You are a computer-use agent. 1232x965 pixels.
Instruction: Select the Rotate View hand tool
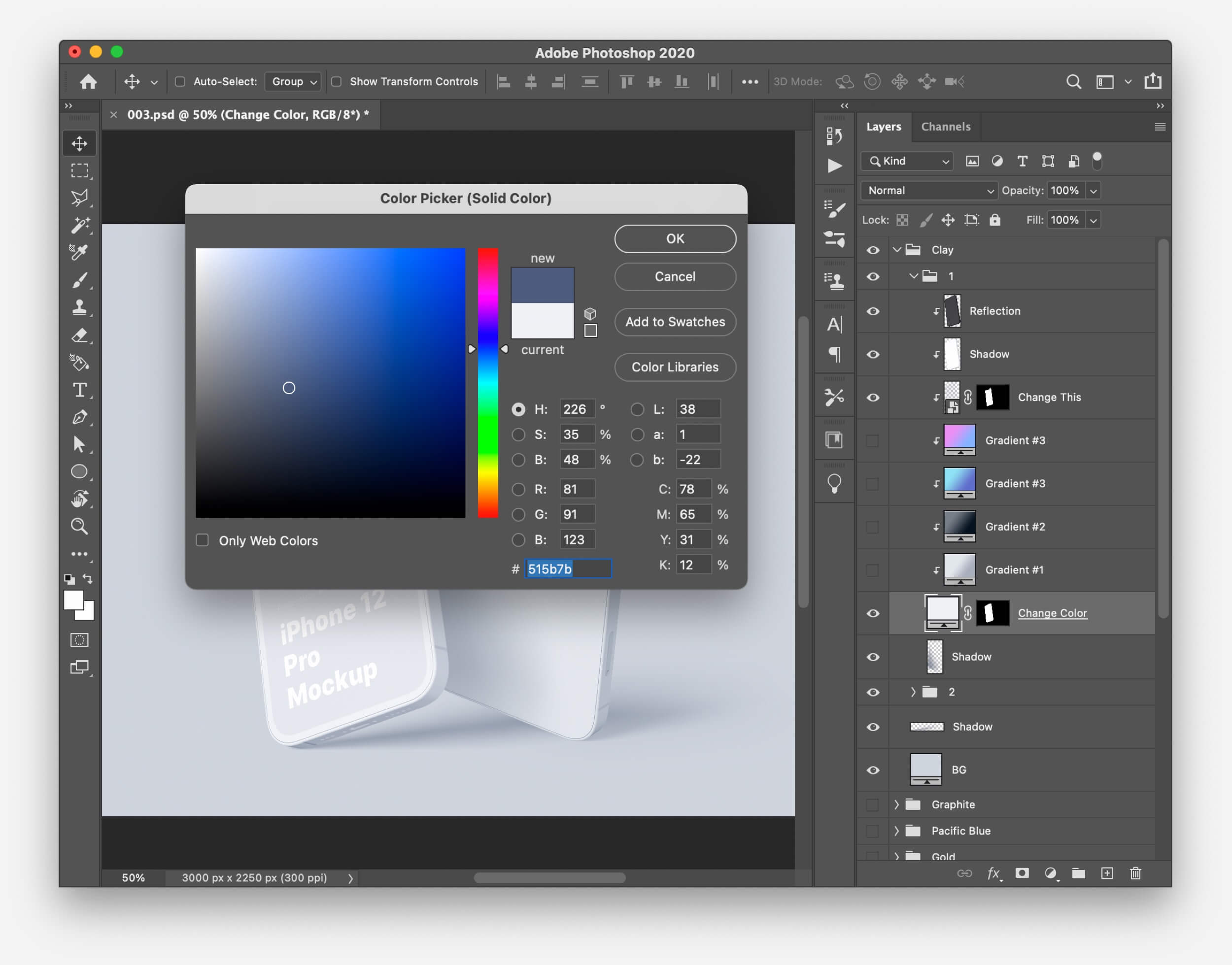[x=79, y=499]
